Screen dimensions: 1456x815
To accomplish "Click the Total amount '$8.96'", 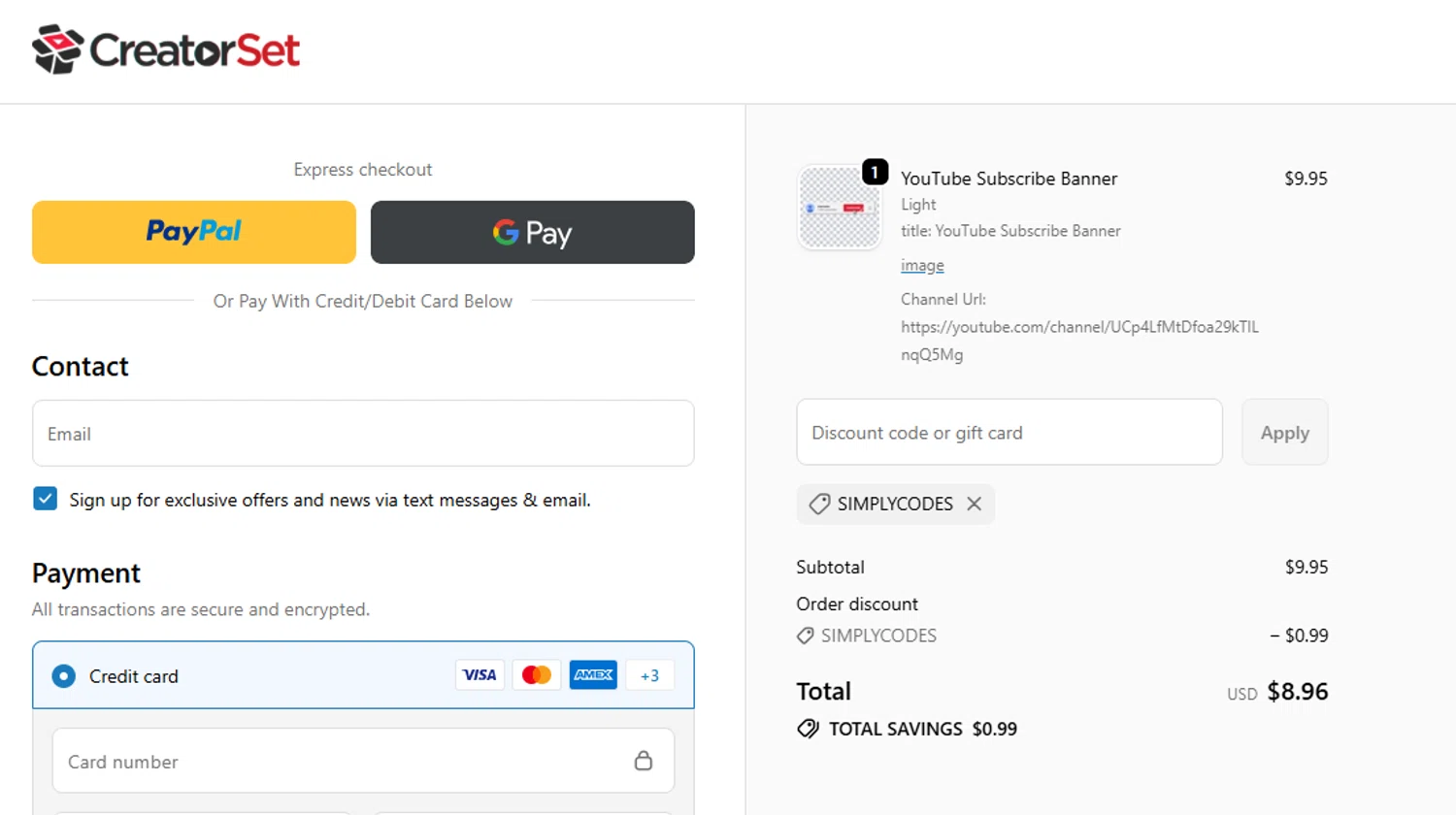I will pos(1298,692).
